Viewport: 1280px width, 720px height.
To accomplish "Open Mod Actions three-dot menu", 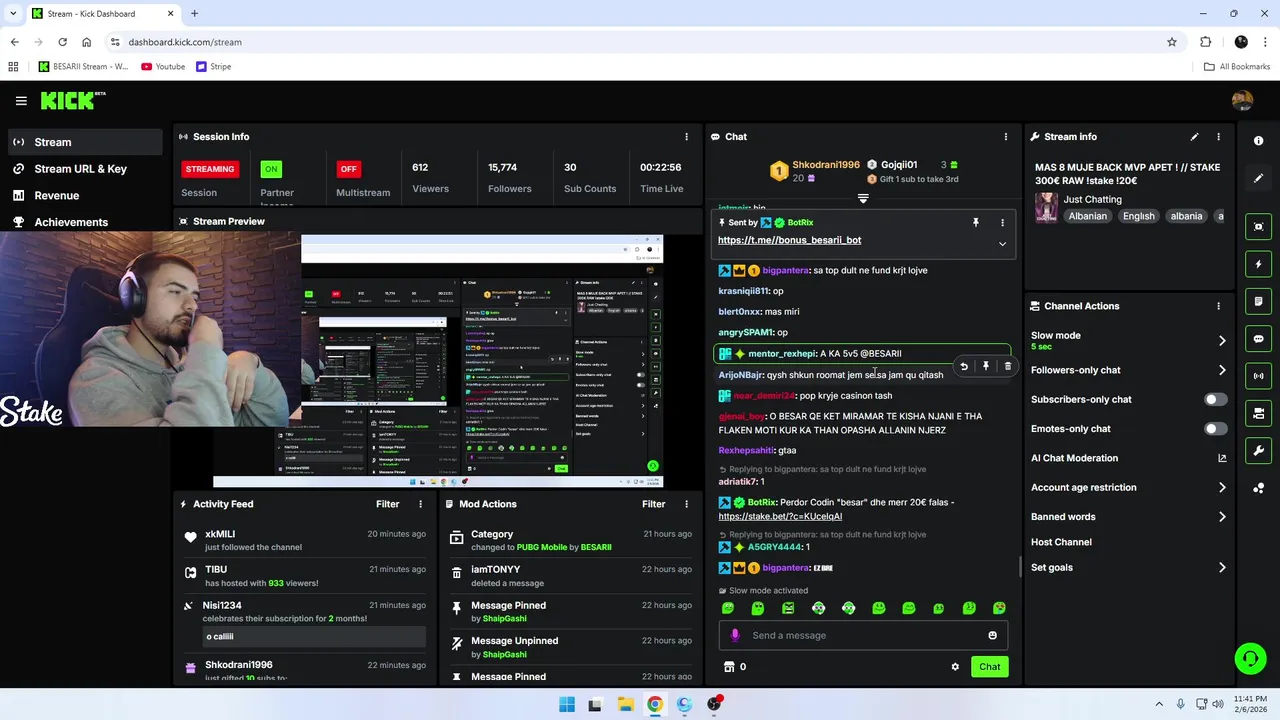I will [x=686, y=504].
